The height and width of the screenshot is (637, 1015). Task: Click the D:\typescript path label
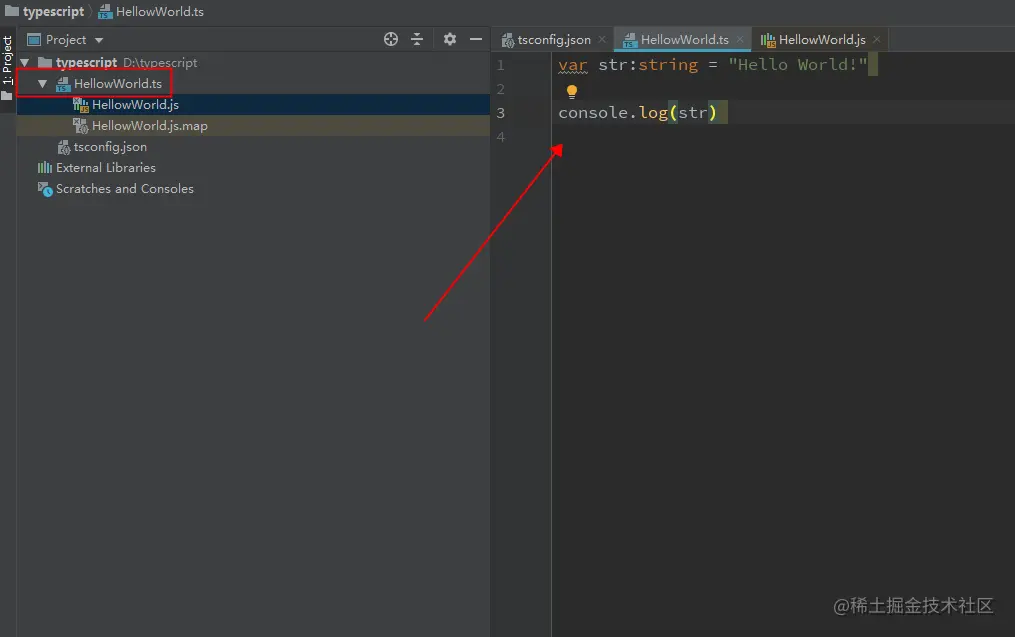coord(160,63)
